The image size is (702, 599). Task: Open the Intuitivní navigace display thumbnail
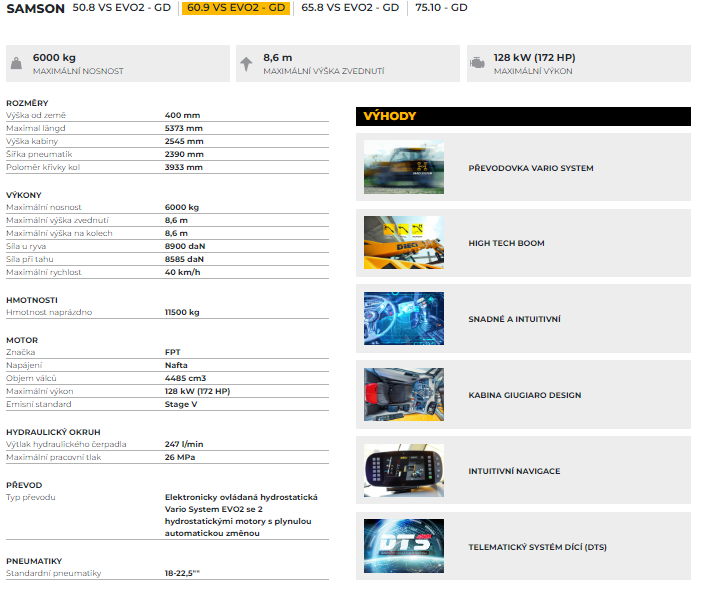point(404,471)
